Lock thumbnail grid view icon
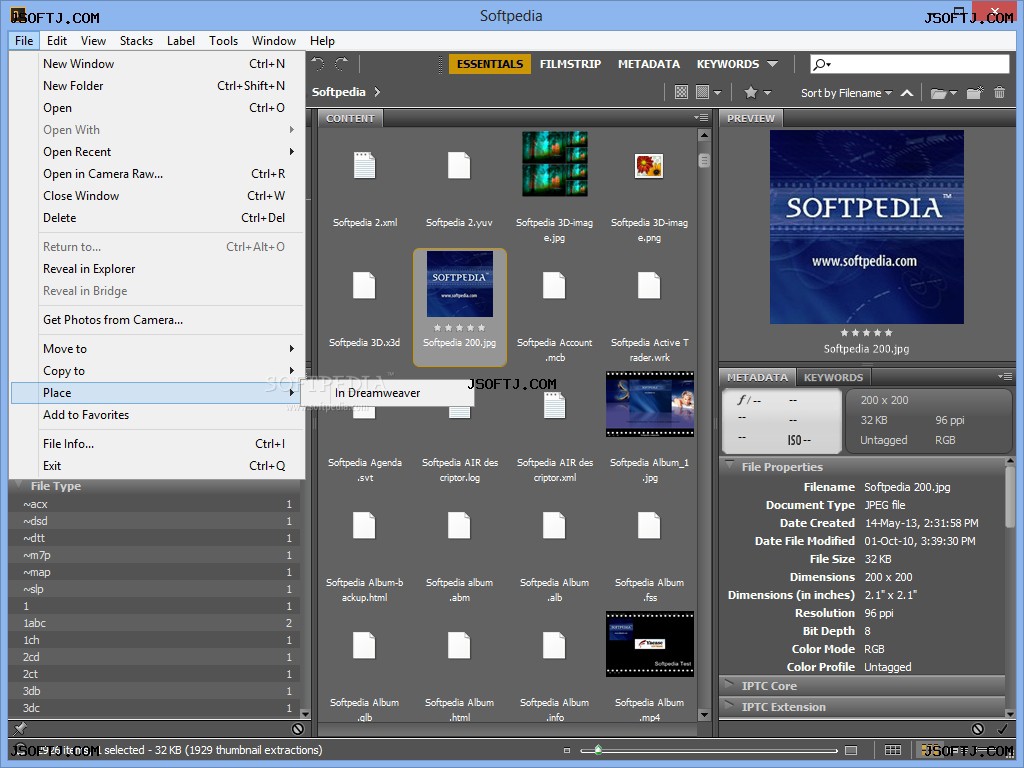1024x768 pixels. pyautogui.click(x=893, y=750)
